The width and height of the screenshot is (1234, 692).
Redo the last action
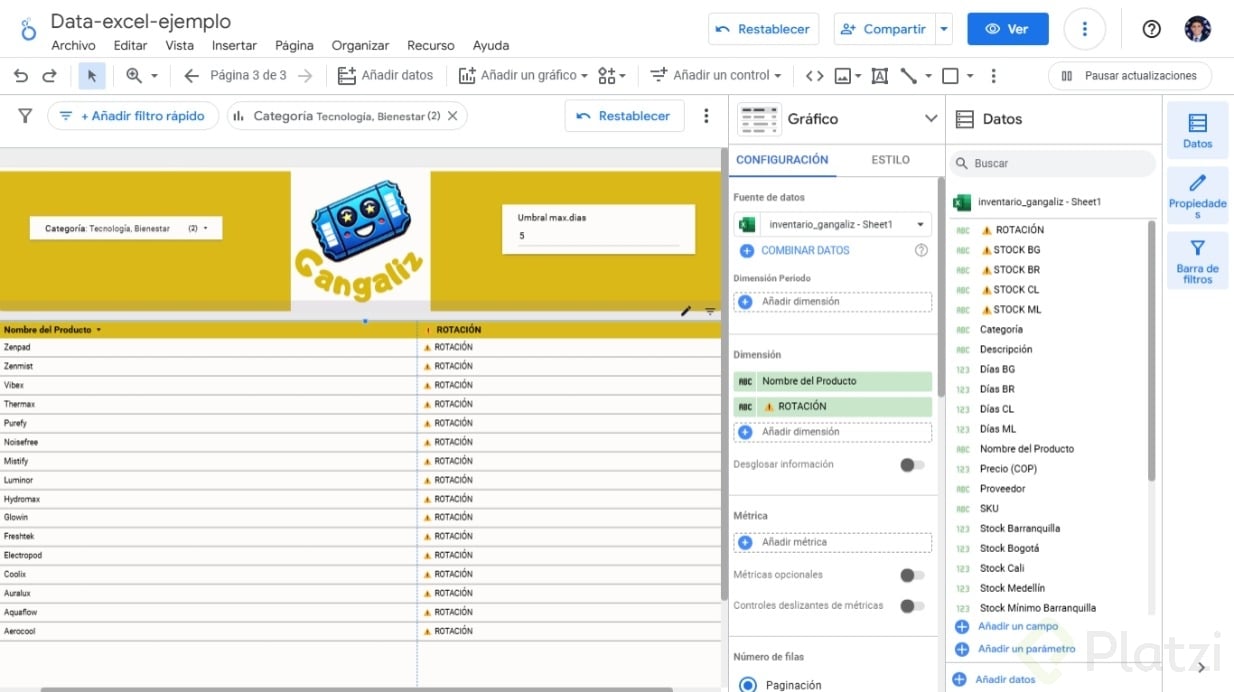pos(49,76)
